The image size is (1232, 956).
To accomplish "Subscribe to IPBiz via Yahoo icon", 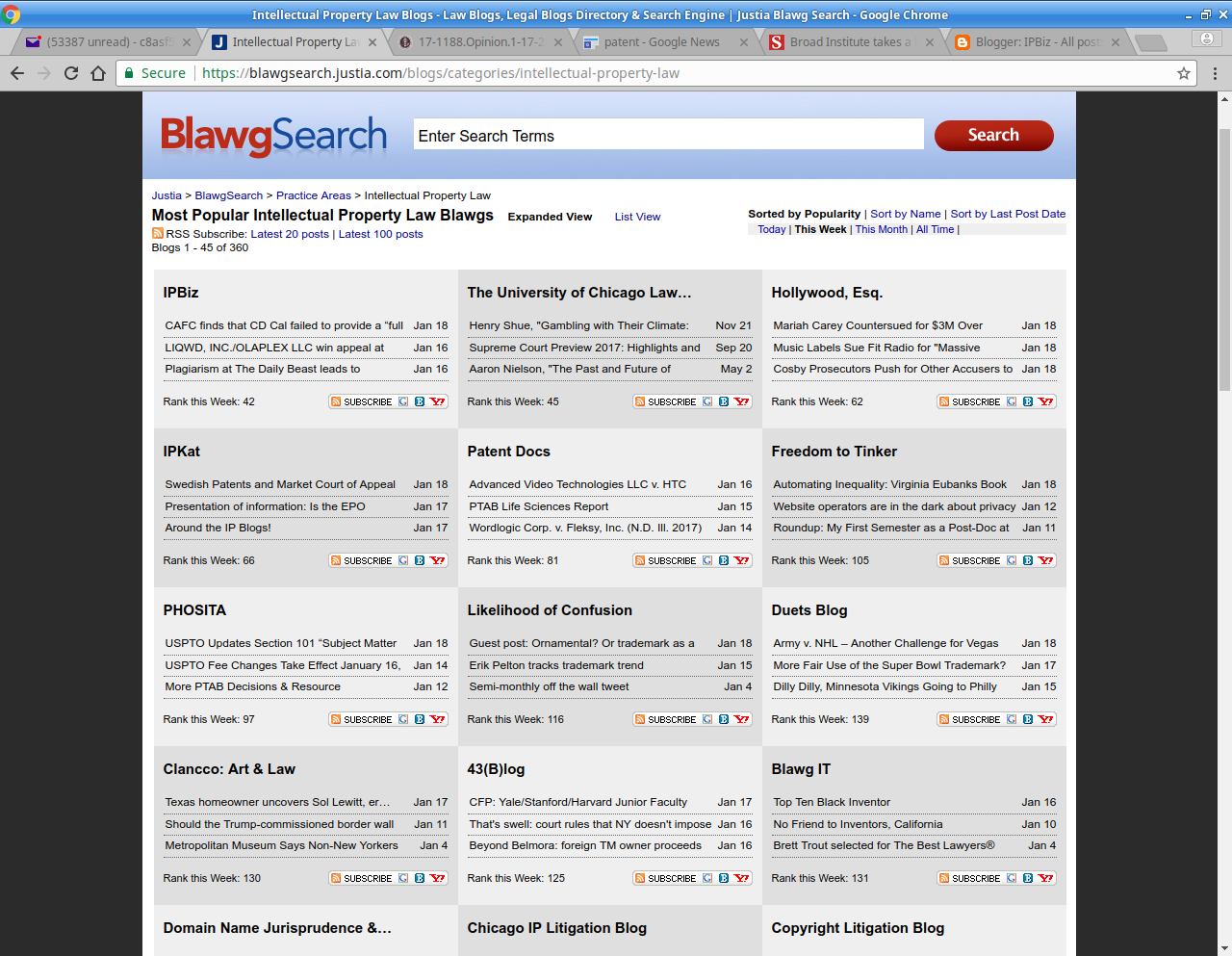I will [438, 401].
